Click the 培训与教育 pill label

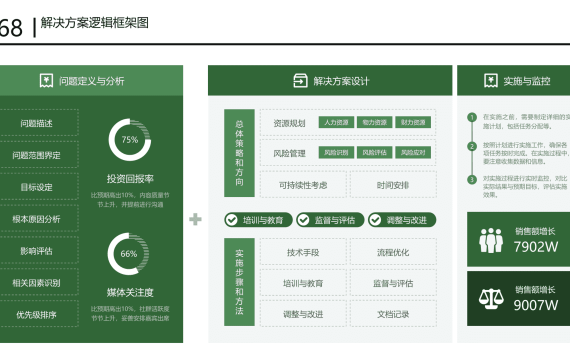[263, 220]
